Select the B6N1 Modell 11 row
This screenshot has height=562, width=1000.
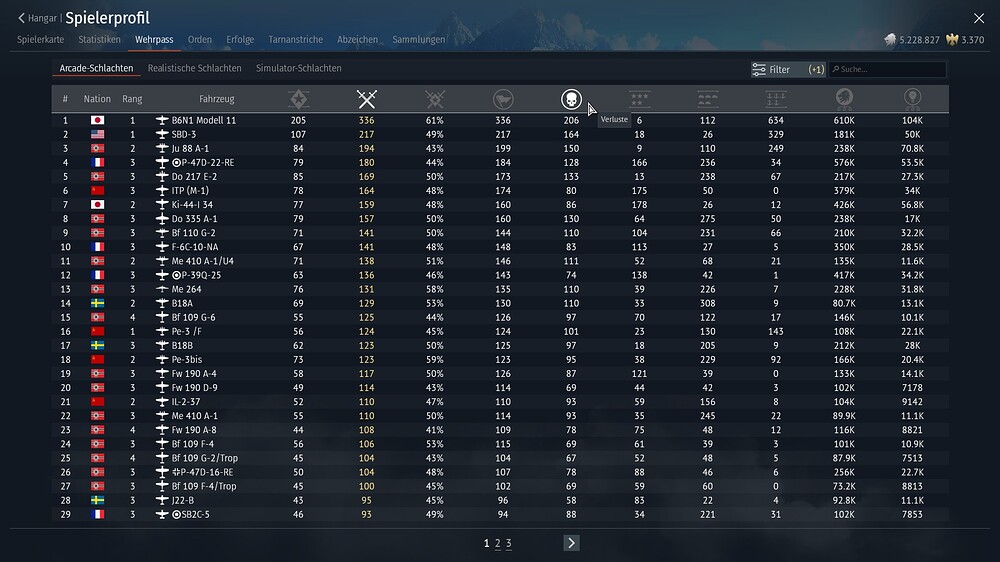(204, 120)
